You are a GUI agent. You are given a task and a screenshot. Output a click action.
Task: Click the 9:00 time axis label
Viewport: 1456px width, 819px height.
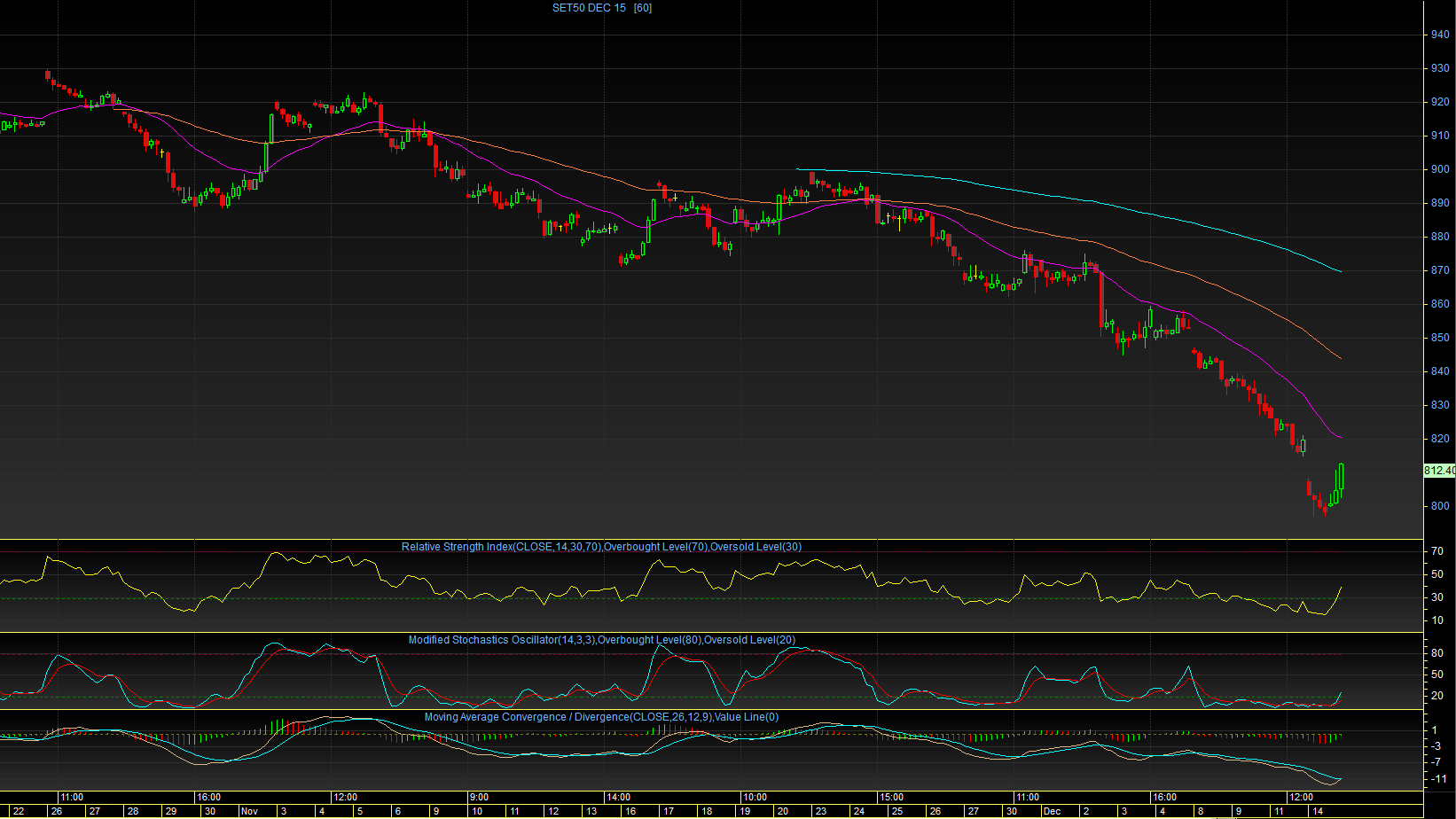coord(479,797)
